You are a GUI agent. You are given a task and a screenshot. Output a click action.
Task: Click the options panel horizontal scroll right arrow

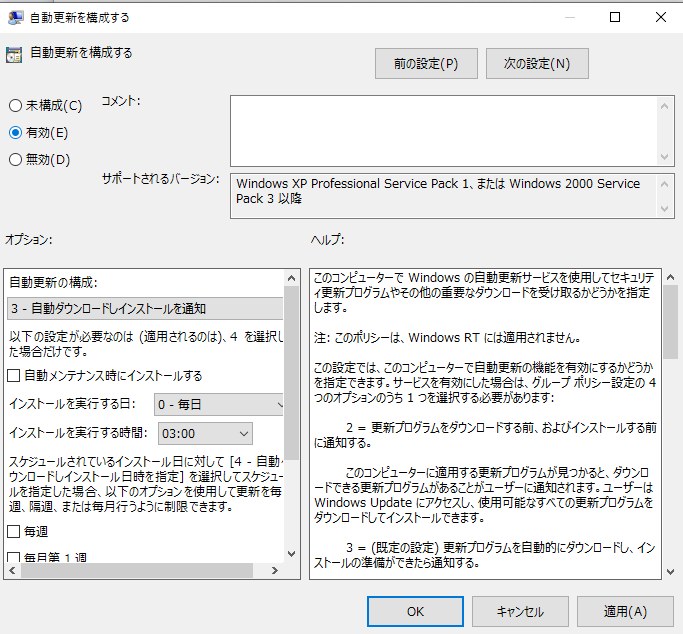276,571
